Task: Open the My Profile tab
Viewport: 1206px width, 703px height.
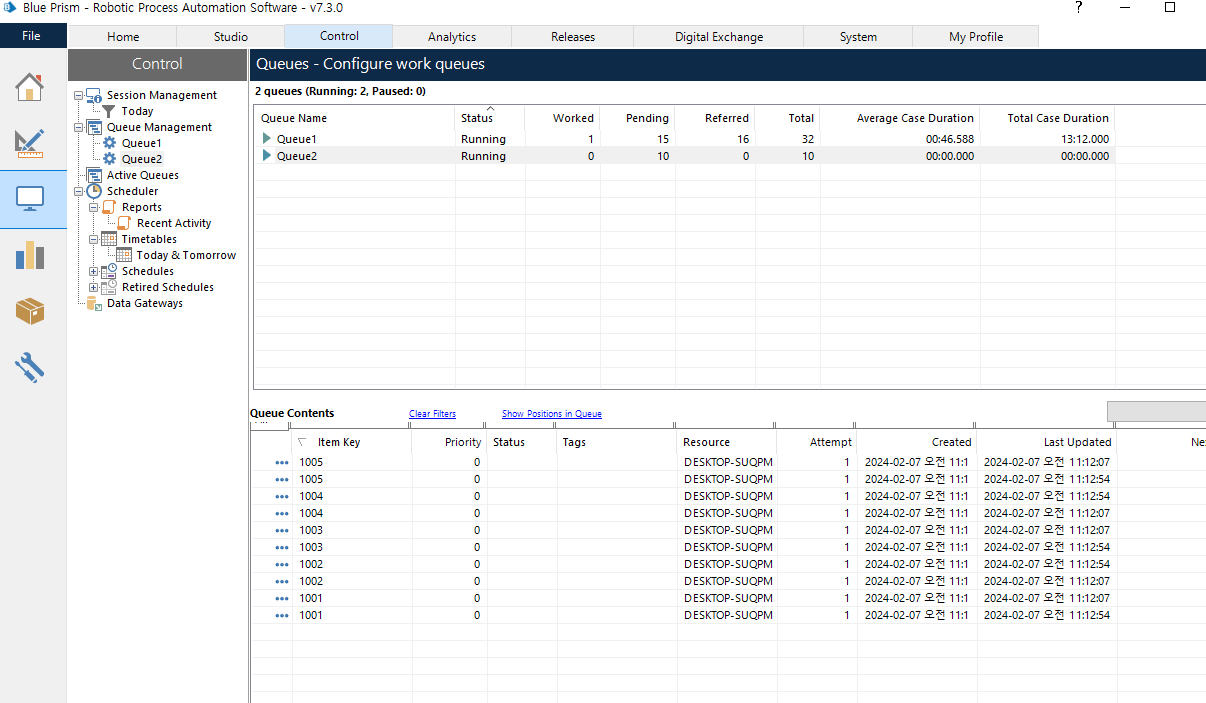Action: pyautogui.click(x=976, y=37)
